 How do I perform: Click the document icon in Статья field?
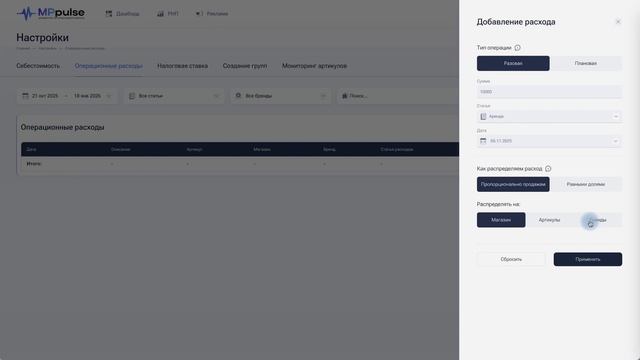click(483, 117)
